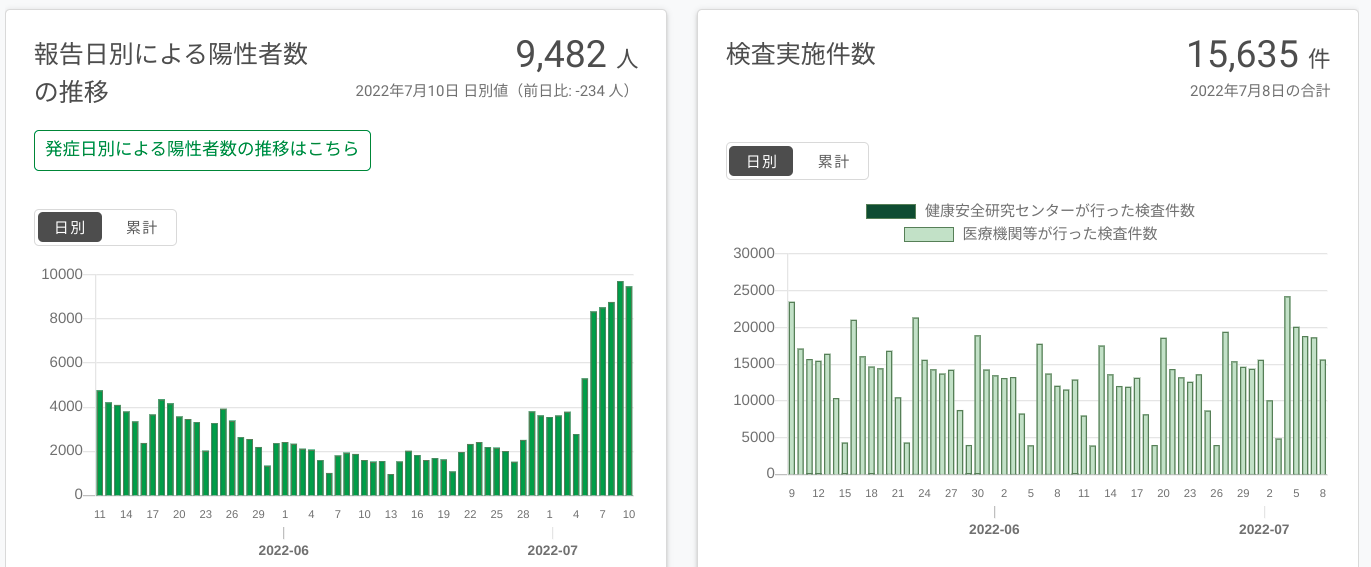Click the first bar in positive cases chart

point(100,442)
